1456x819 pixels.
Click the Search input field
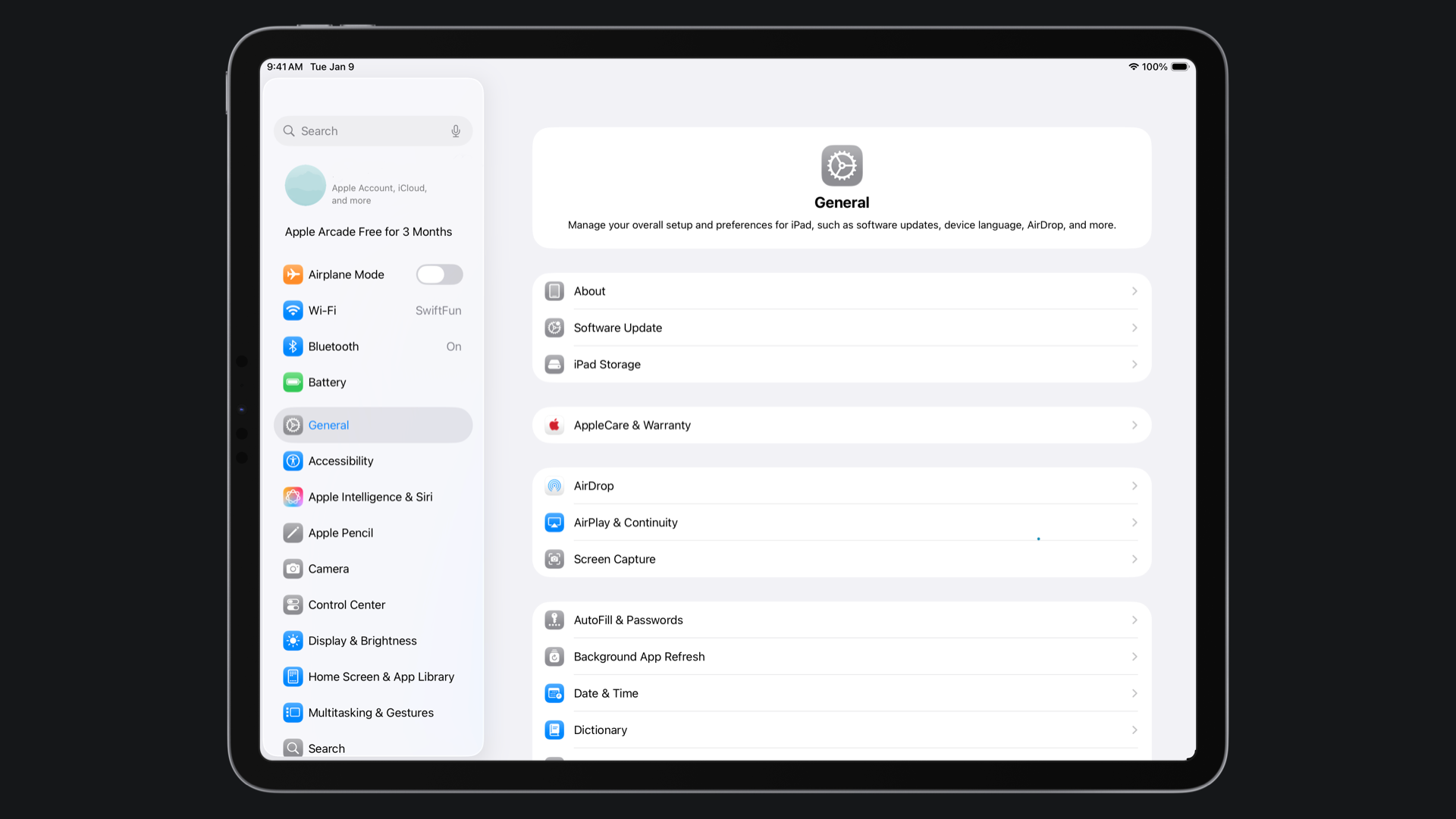[x=372, y=131]
